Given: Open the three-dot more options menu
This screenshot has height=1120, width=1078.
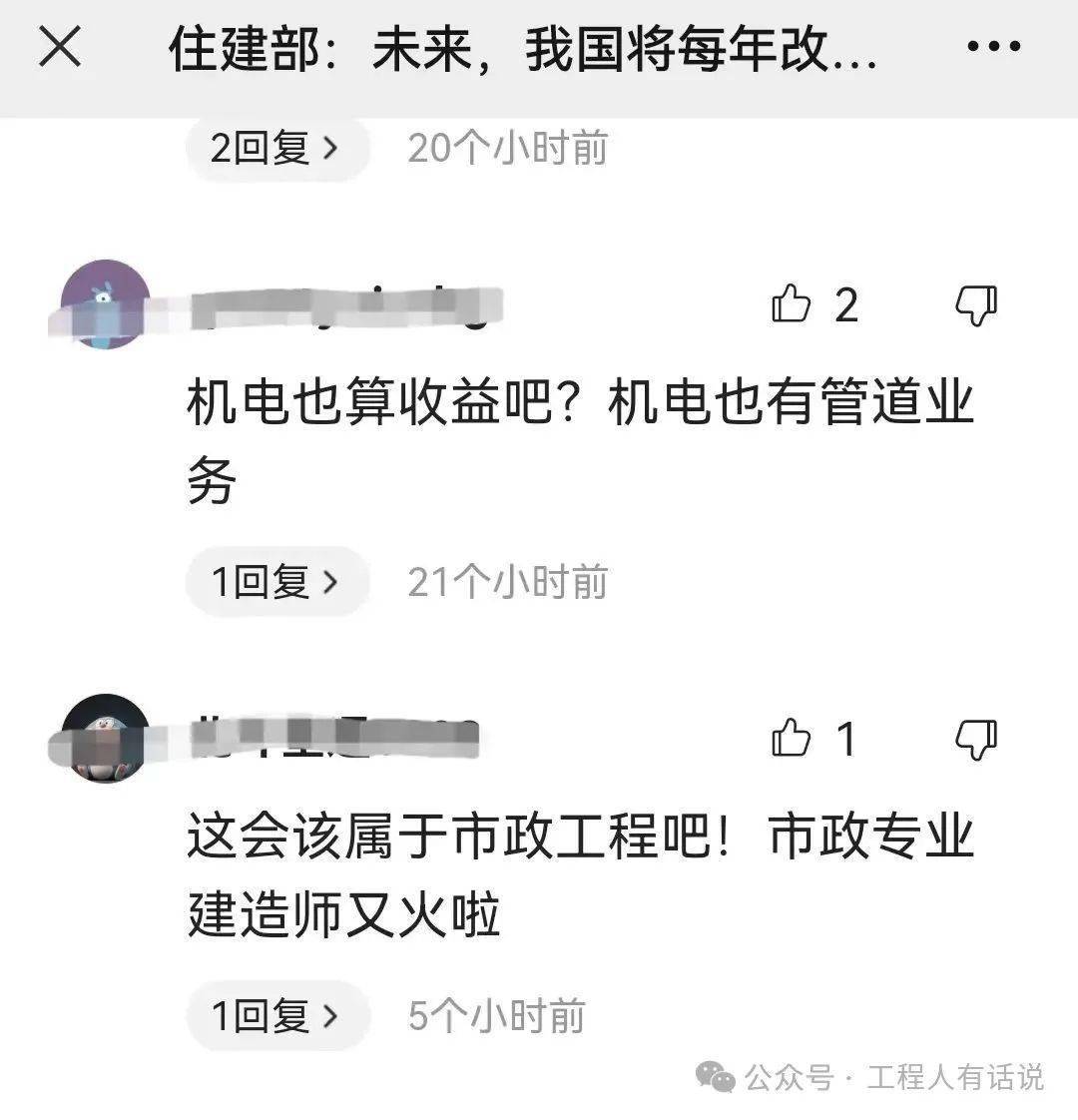Looking at the screenshot, I should pos(994,47).
